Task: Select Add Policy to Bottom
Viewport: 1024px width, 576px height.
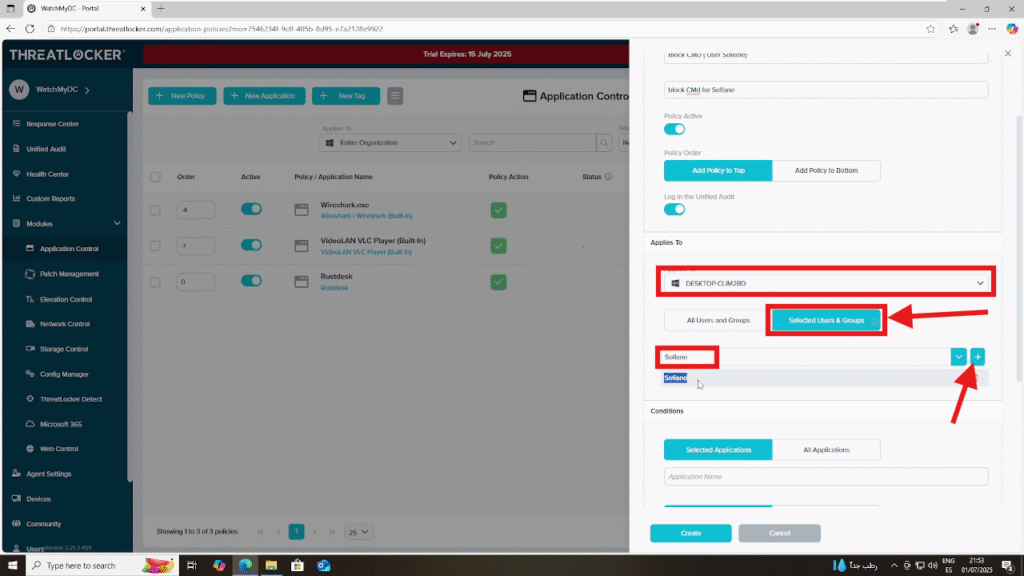Action: point(826,170)
